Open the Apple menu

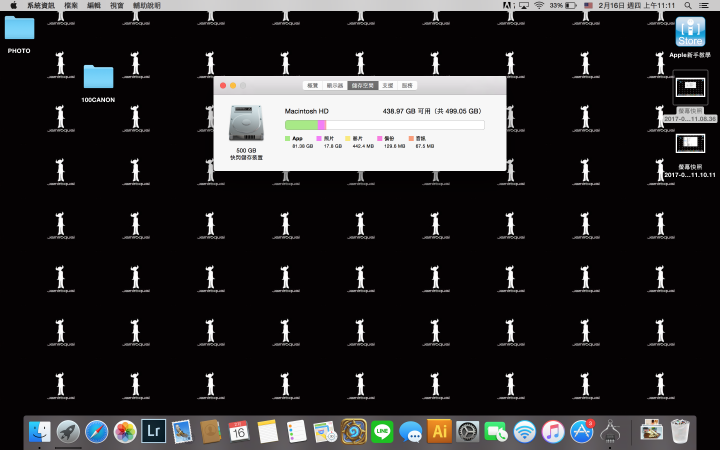click(14, 5)
